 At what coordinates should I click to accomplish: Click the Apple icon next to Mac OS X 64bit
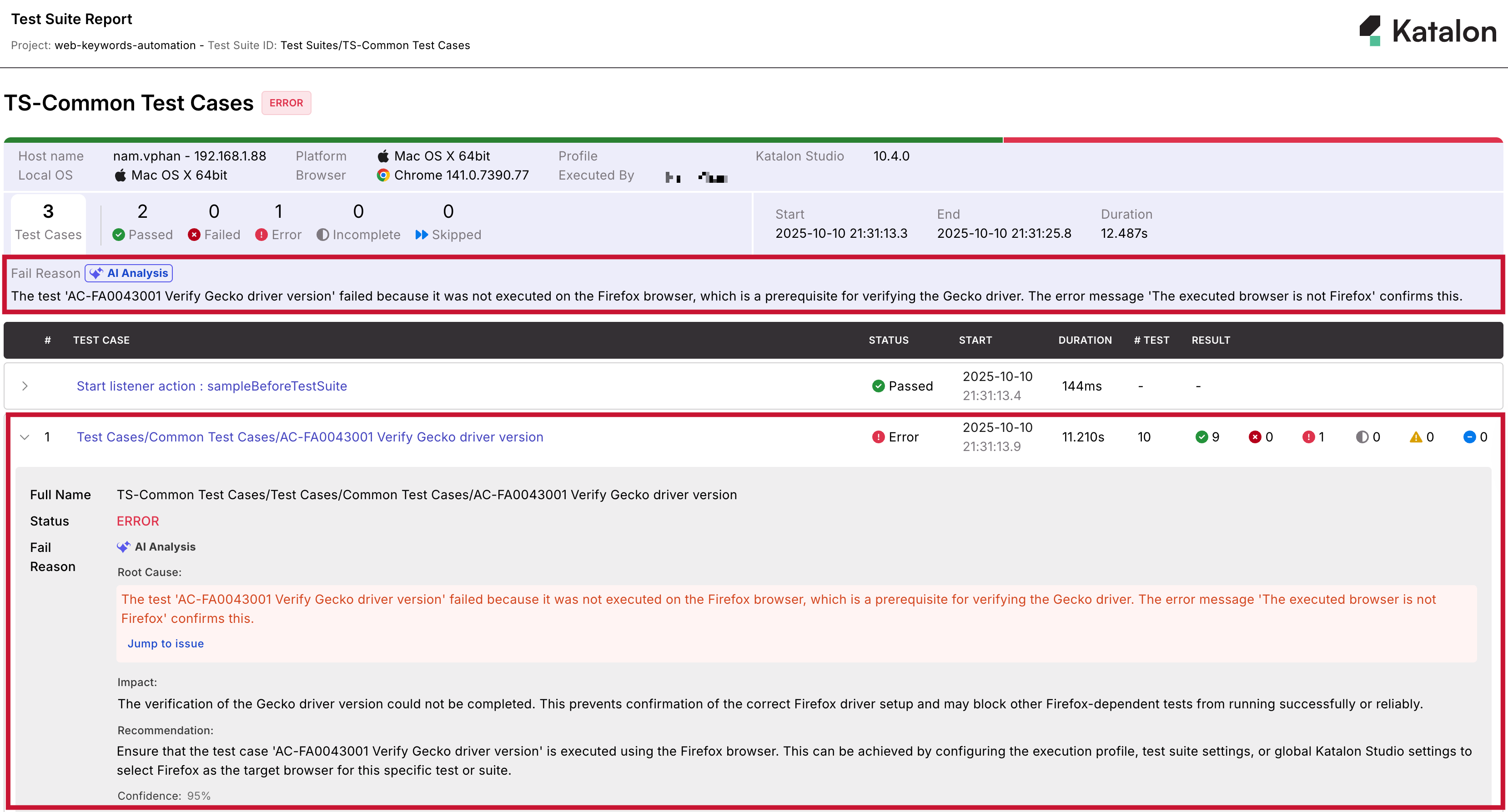(x=383, y=156)
